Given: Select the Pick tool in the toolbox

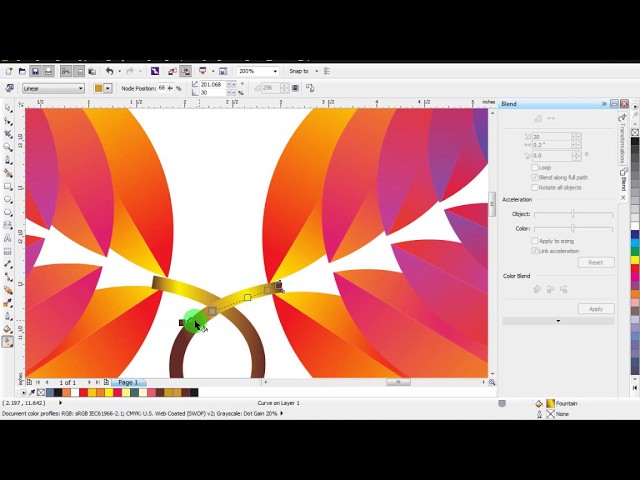Looking at the screenshot, I should 8,108.
